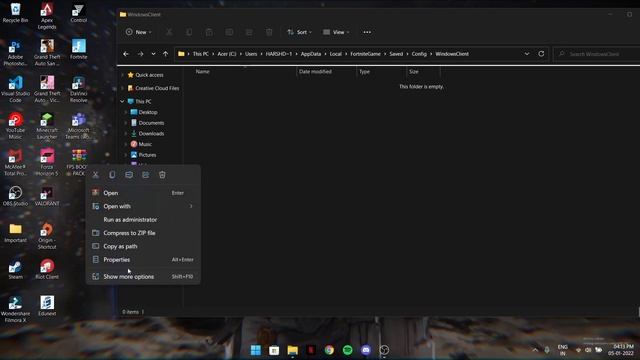Open the recent locations chevron
This screenshot has height=360, width=640.
click(x=153, y=54)
